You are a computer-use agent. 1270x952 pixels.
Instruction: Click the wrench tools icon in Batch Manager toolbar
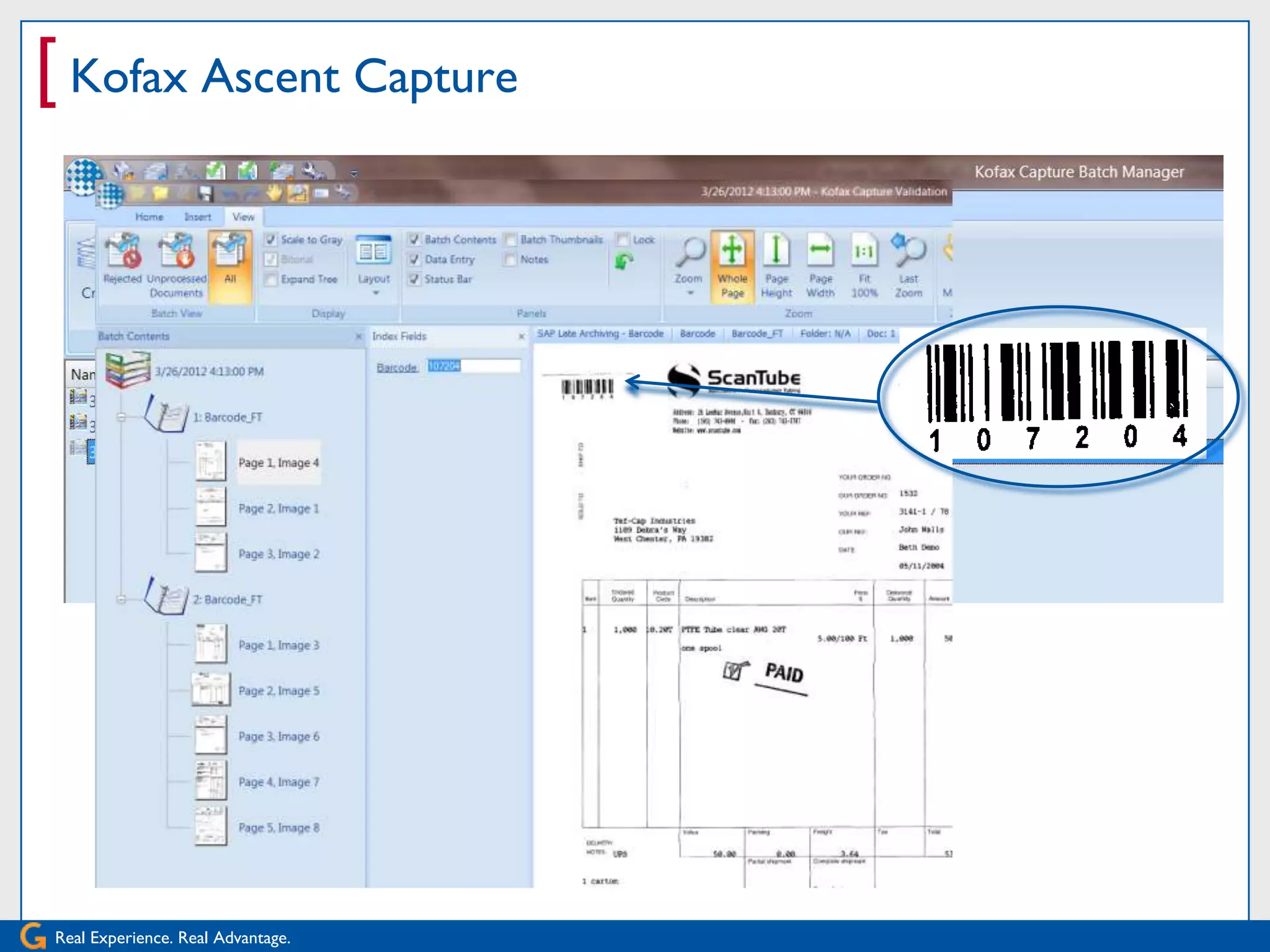coord(313,171)
